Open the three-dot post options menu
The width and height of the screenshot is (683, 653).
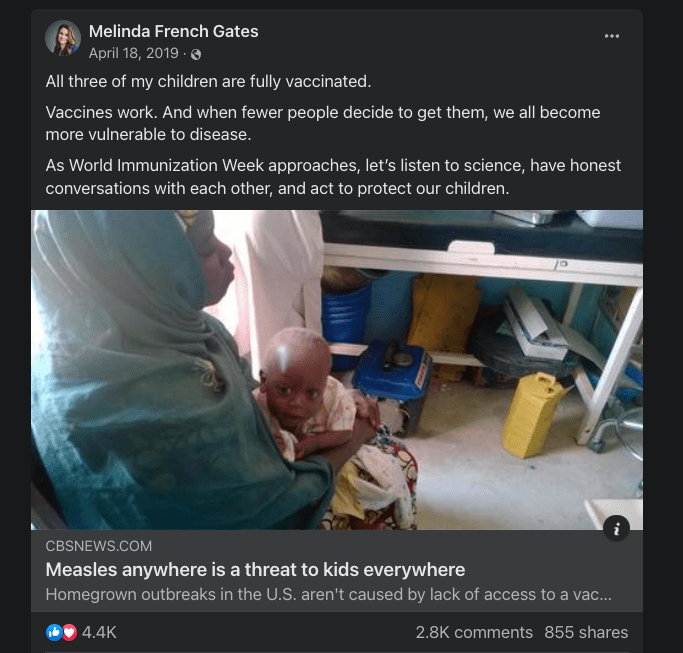[612, 36]
